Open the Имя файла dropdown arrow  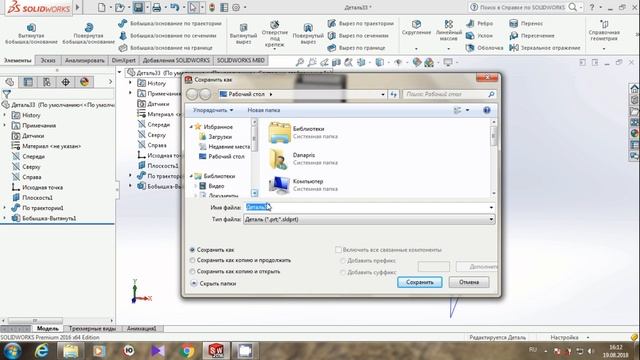coord(491,207)
